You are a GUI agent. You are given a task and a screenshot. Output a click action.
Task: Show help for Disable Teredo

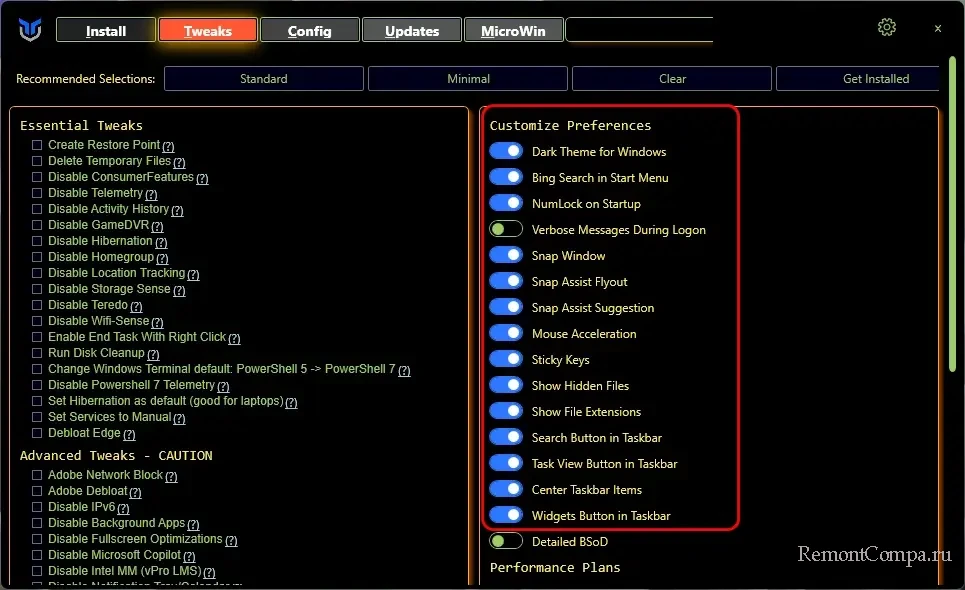click(136, 306)
